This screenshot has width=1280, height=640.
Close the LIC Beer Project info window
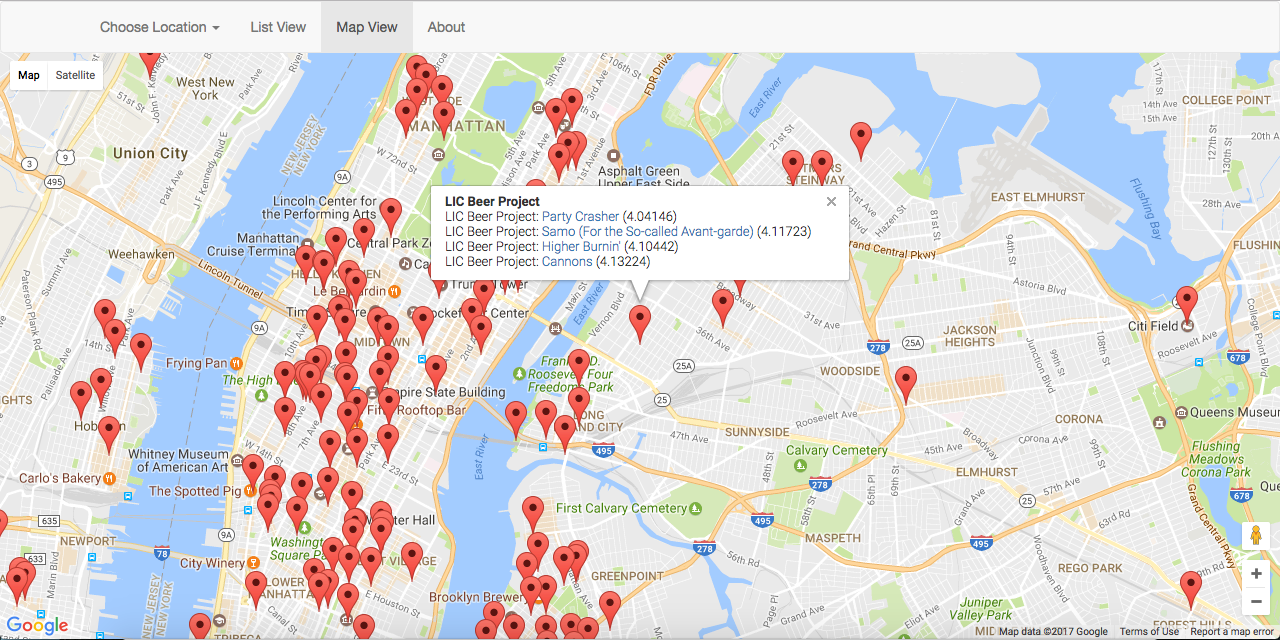(831, 202)
